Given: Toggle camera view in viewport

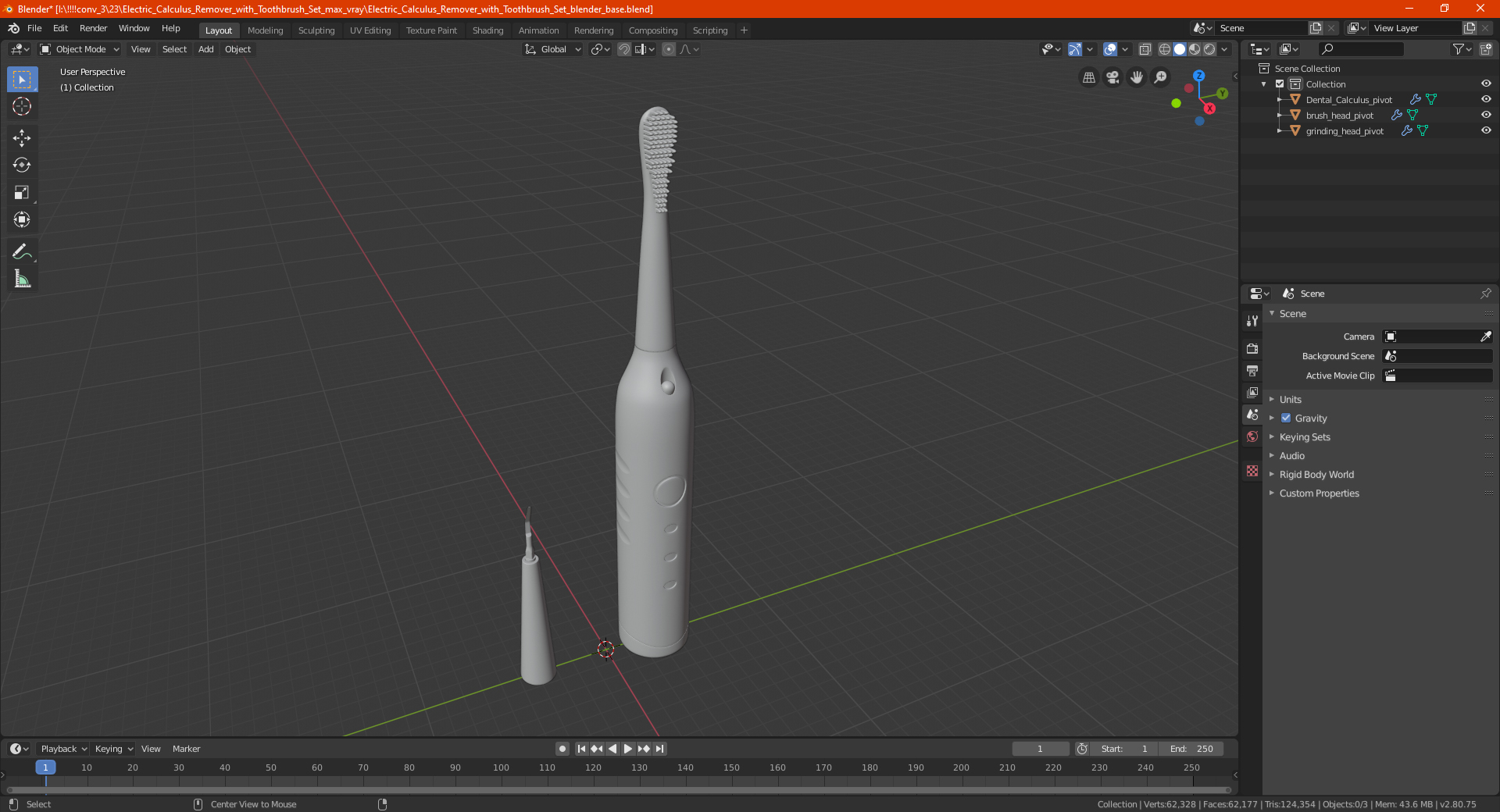Looking at the screenshot, I should (1112, 77).
